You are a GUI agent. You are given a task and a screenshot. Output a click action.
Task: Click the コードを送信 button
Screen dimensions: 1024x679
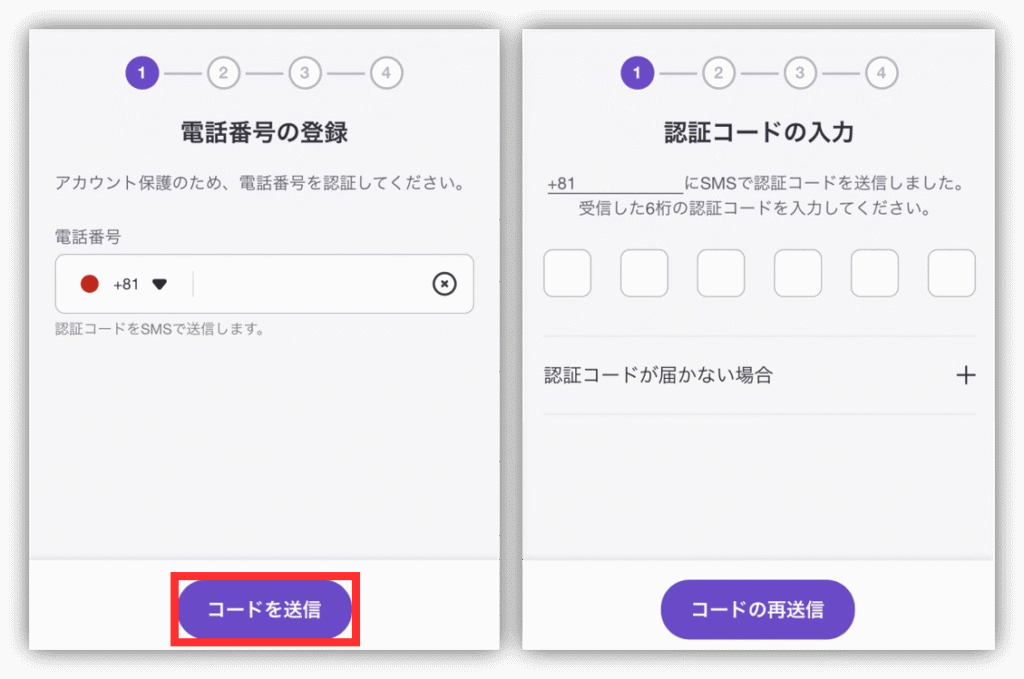(265, 609)
